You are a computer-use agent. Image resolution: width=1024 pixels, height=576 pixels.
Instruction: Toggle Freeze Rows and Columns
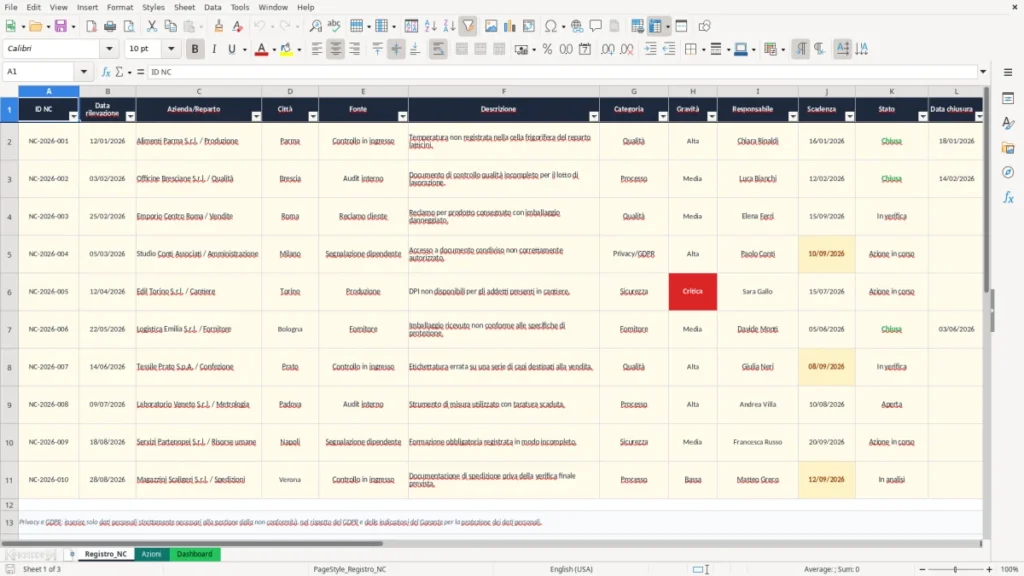(655, 26)
